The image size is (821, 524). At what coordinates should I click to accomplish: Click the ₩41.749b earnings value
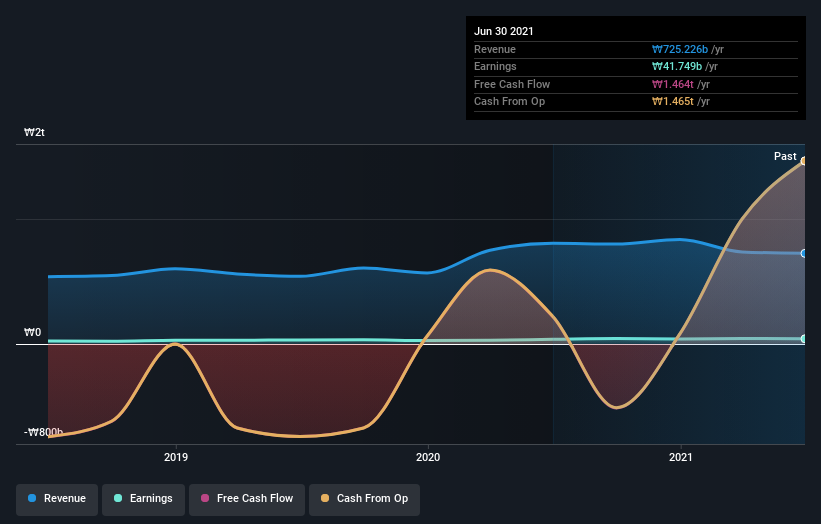click(x=676, y=66)
